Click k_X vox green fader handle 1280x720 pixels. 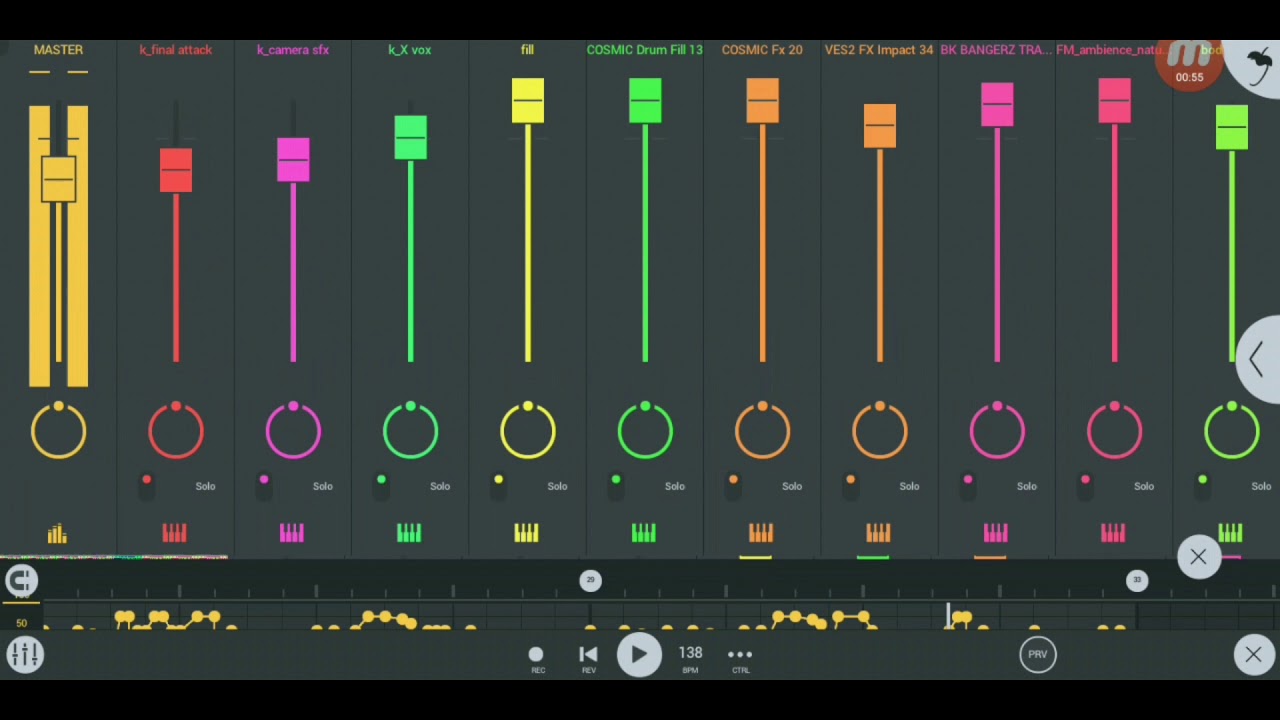click(410, 138)
